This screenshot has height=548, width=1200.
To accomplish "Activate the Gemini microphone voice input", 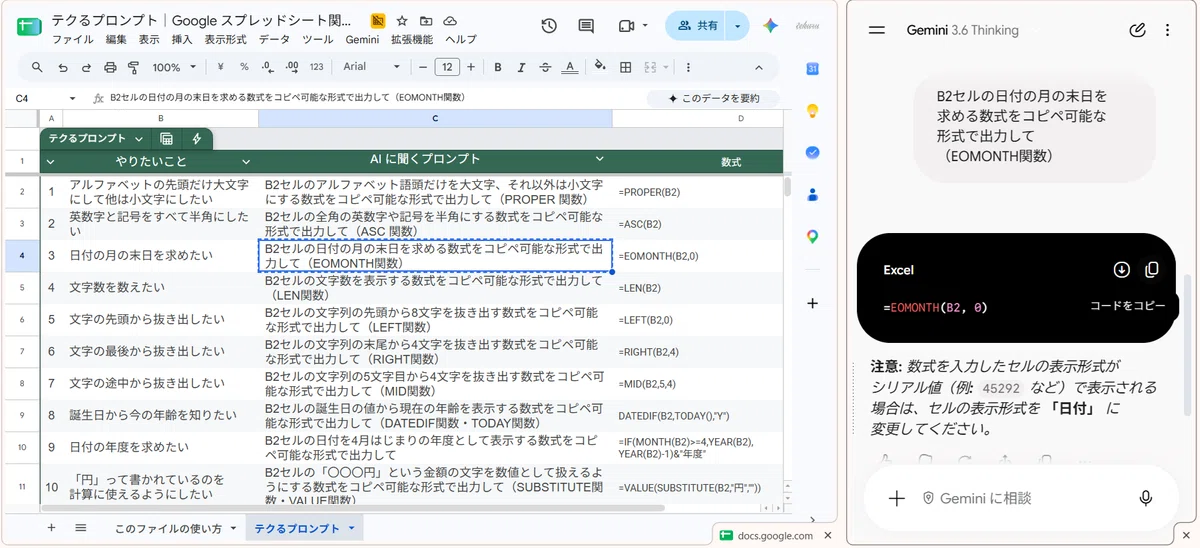I will 1145,498.
